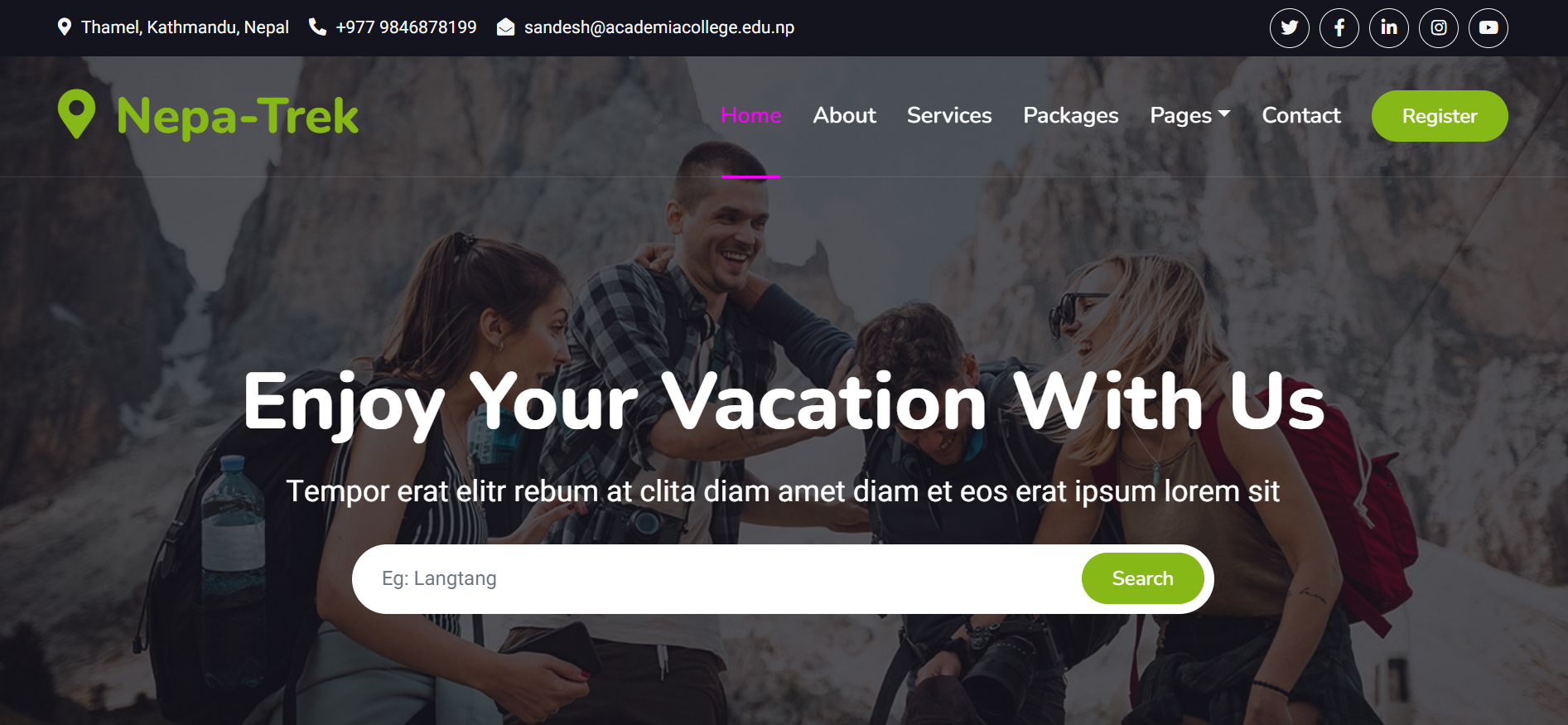Open the LinkedIn social icon
Screen dimensions: 1568x725
(x=1388, y=28)
